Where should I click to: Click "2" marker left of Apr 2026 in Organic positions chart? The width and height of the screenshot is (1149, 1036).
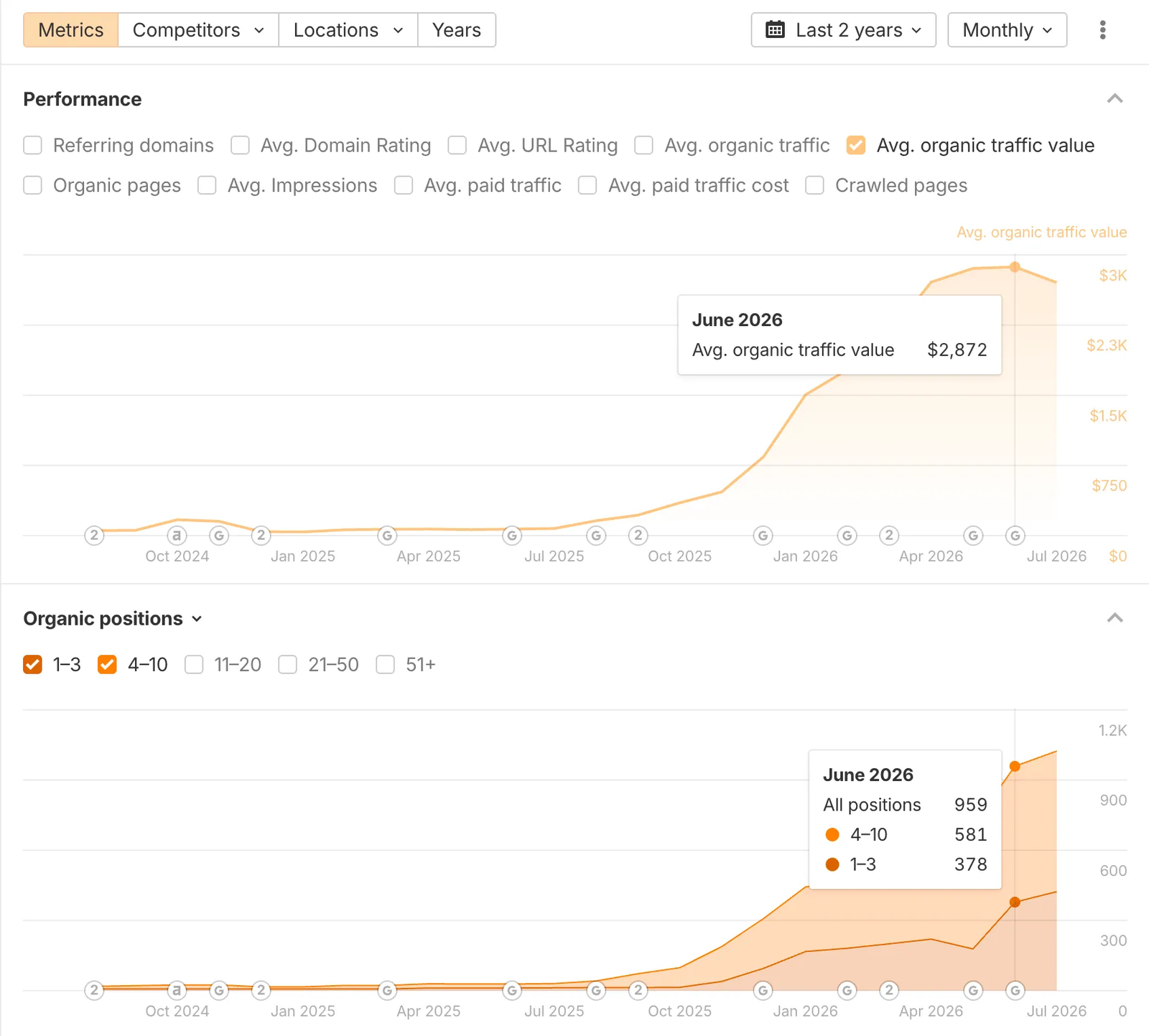[889, 991]
